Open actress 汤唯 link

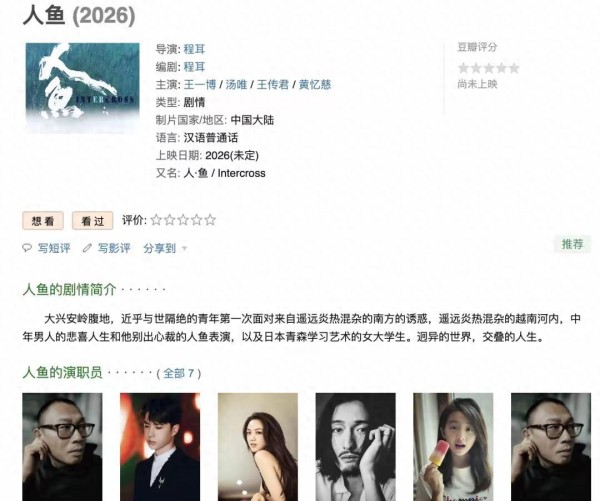pyautogui.click(x=236, y=85)
